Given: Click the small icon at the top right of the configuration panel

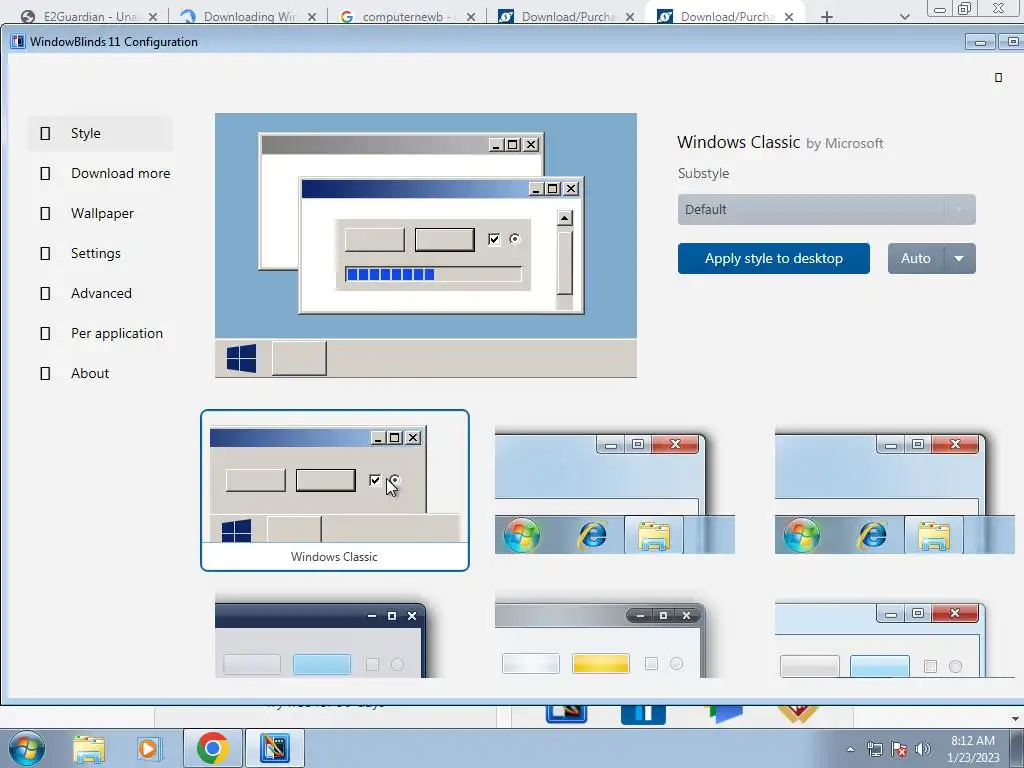Looking at the screenshot, I should [998, 78].
